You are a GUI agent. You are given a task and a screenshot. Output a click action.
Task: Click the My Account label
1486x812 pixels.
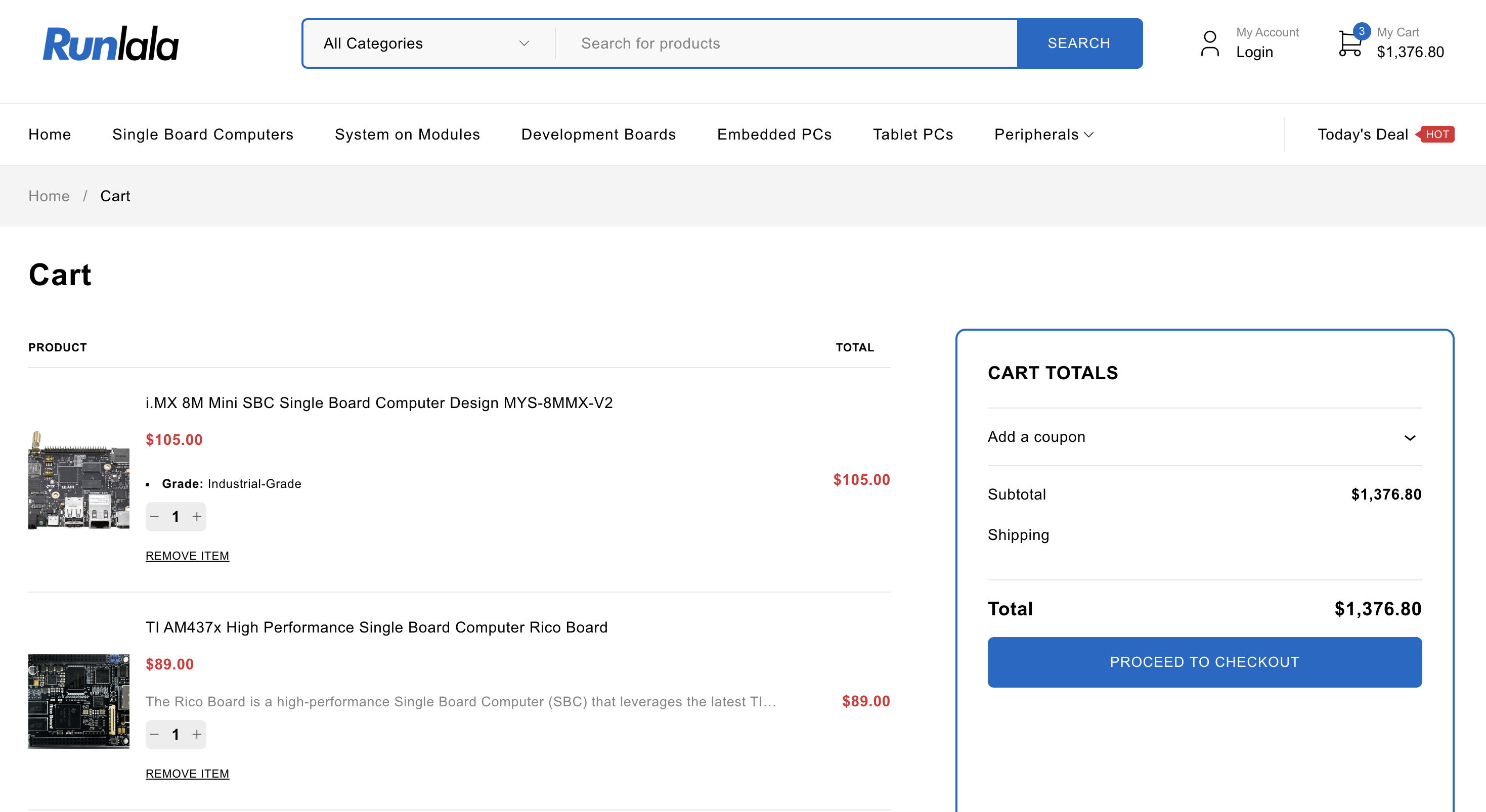click(1268, 32)
